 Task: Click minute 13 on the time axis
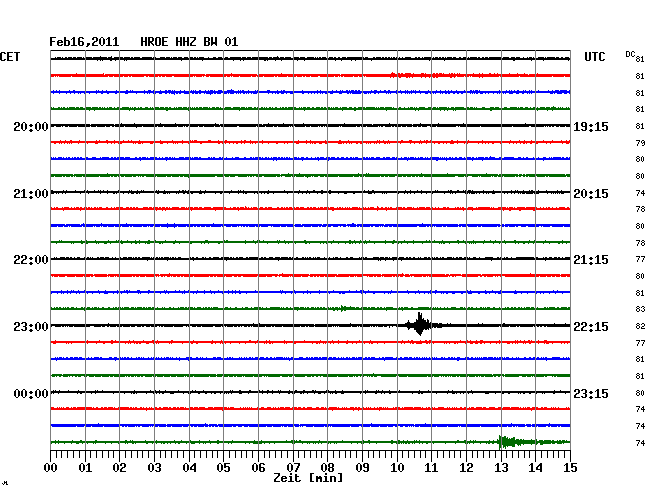pos(501,467)
